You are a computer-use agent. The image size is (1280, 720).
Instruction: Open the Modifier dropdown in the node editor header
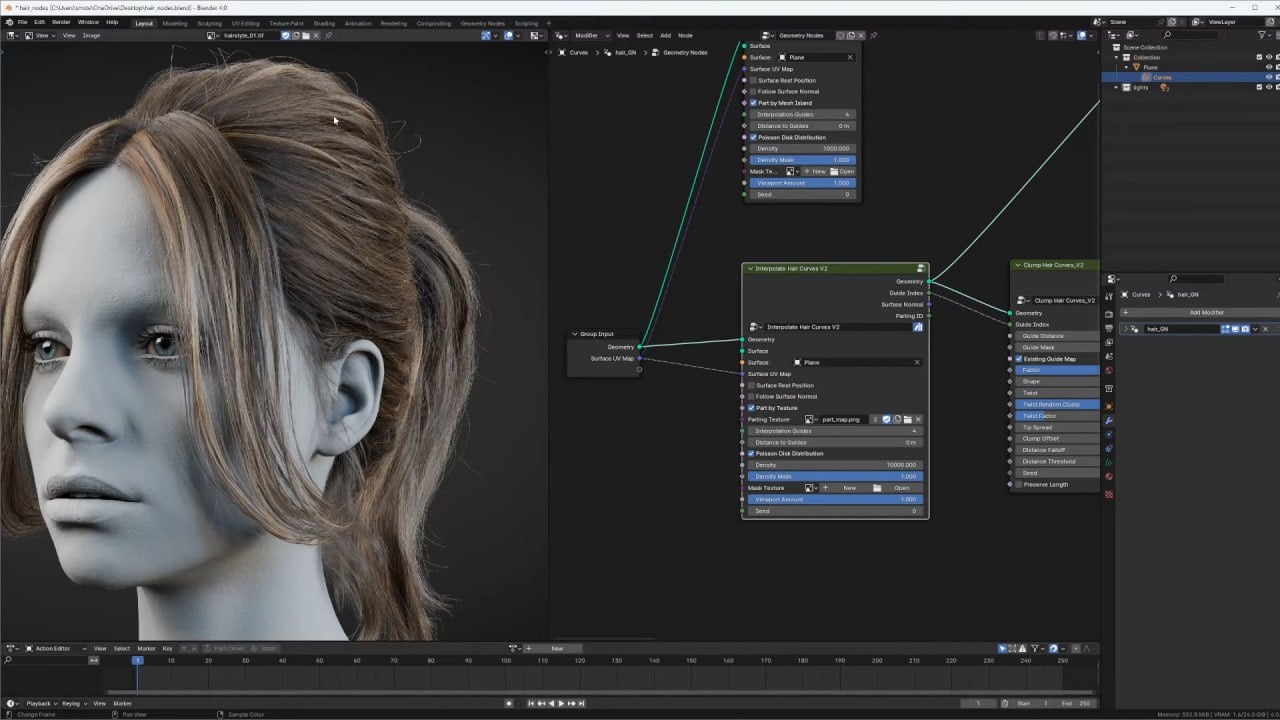(x=591, y=35)
